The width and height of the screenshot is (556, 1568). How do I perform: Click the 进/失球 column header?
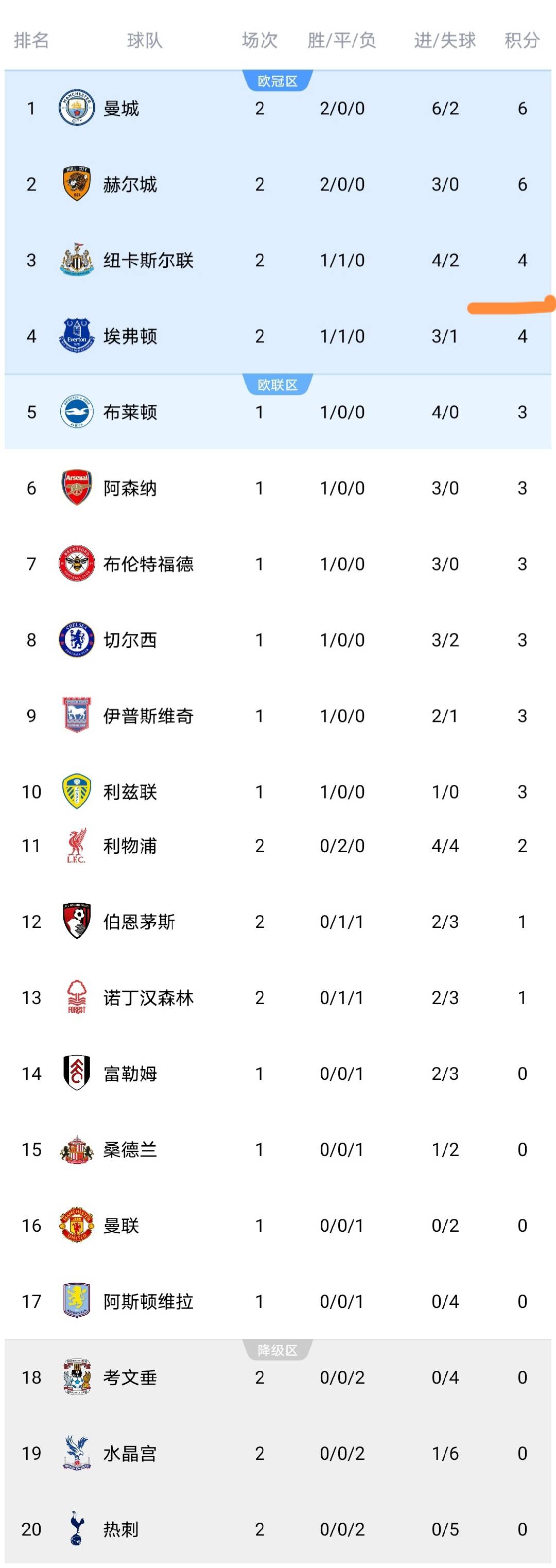(445, 40)
